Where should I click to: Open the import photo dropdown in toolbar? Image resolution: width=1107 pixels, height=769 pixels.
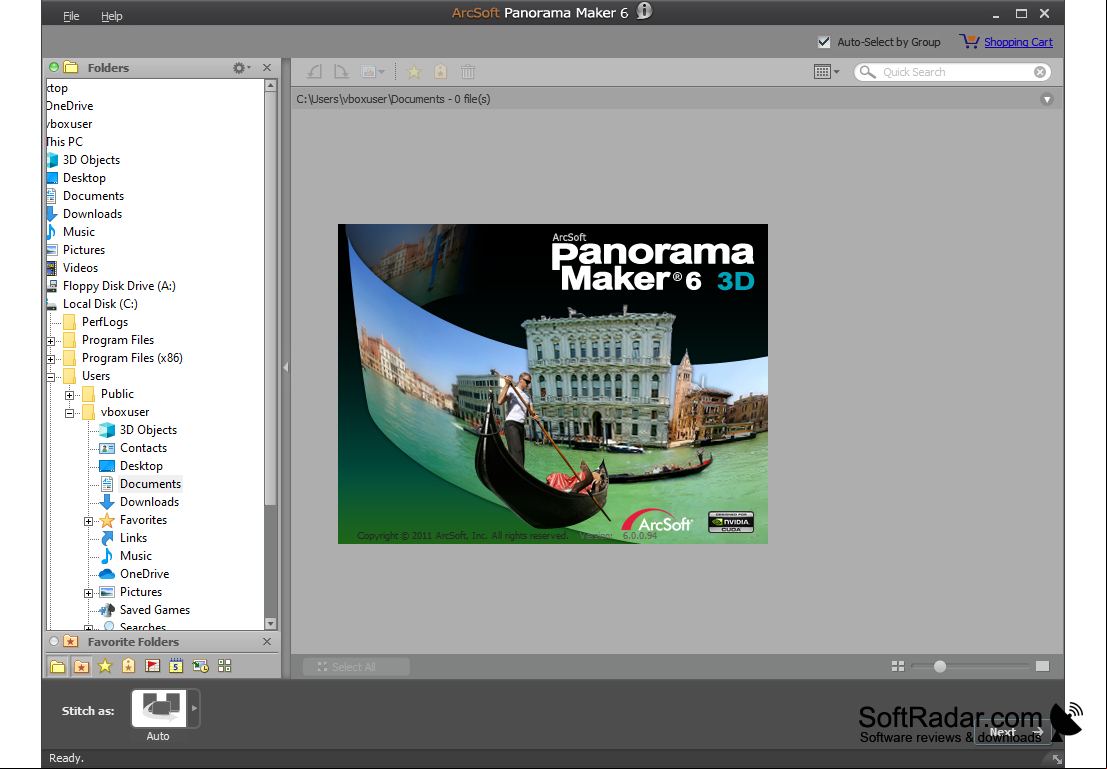tap(373, 71)
